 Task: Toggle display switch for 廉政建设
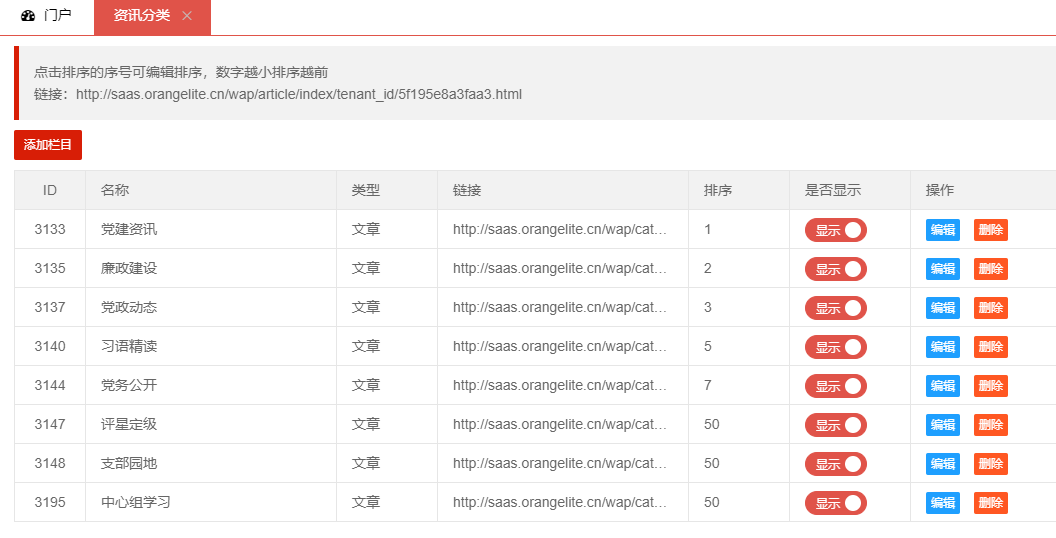coord(835,269)
